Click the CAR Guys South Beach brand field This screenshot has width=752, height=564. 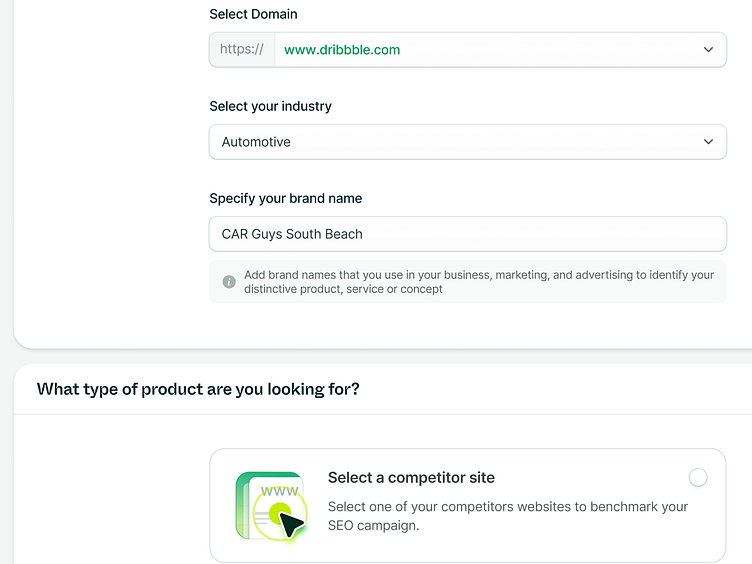click(x=467, y=234)
